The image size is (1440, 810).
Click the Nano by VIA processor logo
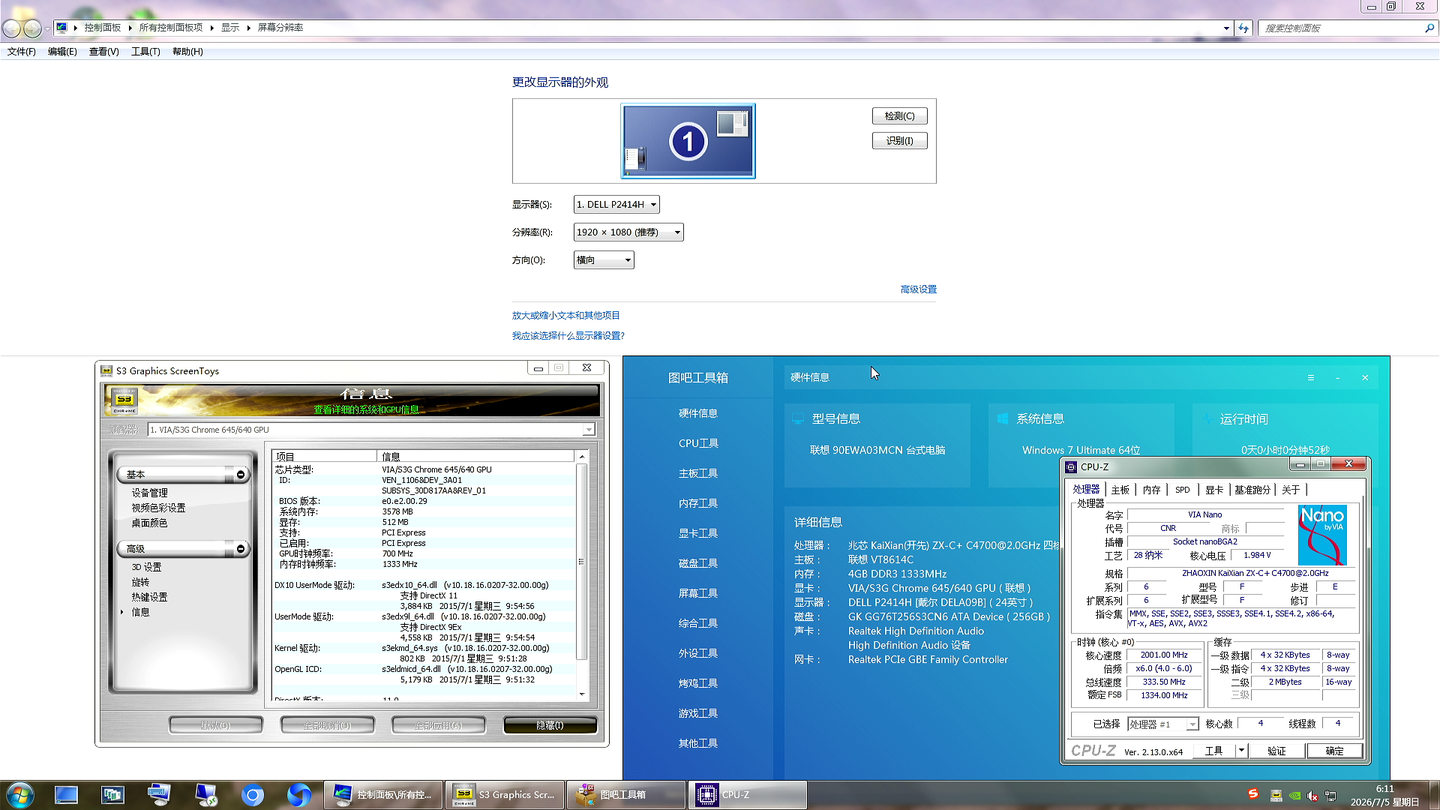1322,536
